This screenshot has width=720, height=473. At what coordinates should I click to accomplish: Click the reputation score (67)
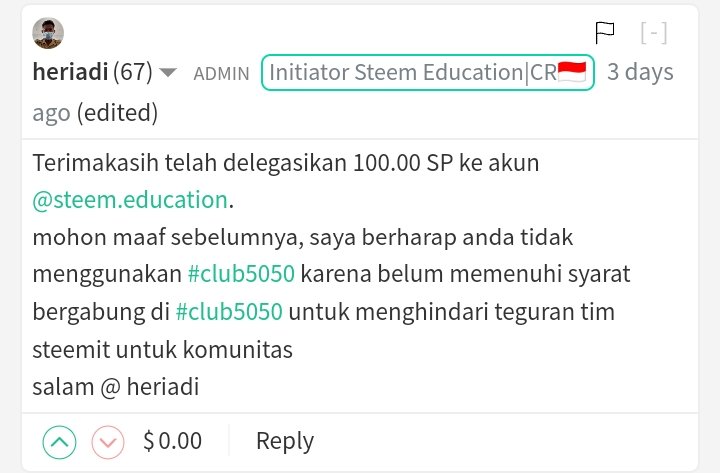[133, 73]
